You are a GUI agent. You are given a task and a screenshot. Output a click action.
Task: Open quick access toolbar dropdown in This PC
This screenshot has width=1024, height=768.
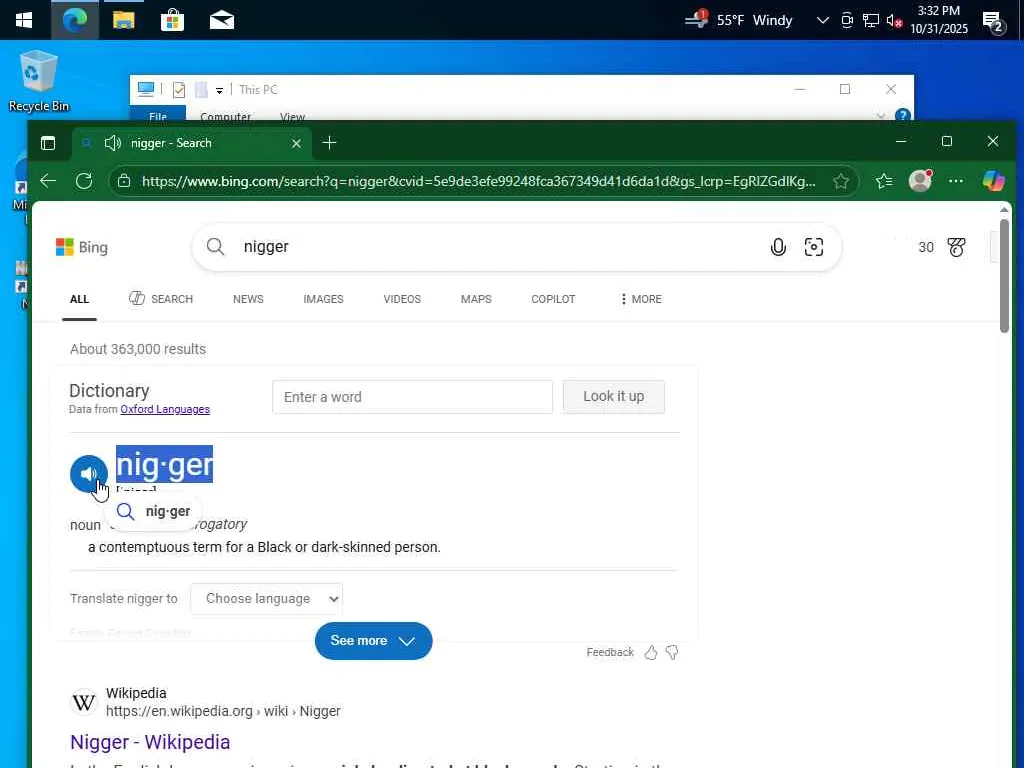coord(219,90)
